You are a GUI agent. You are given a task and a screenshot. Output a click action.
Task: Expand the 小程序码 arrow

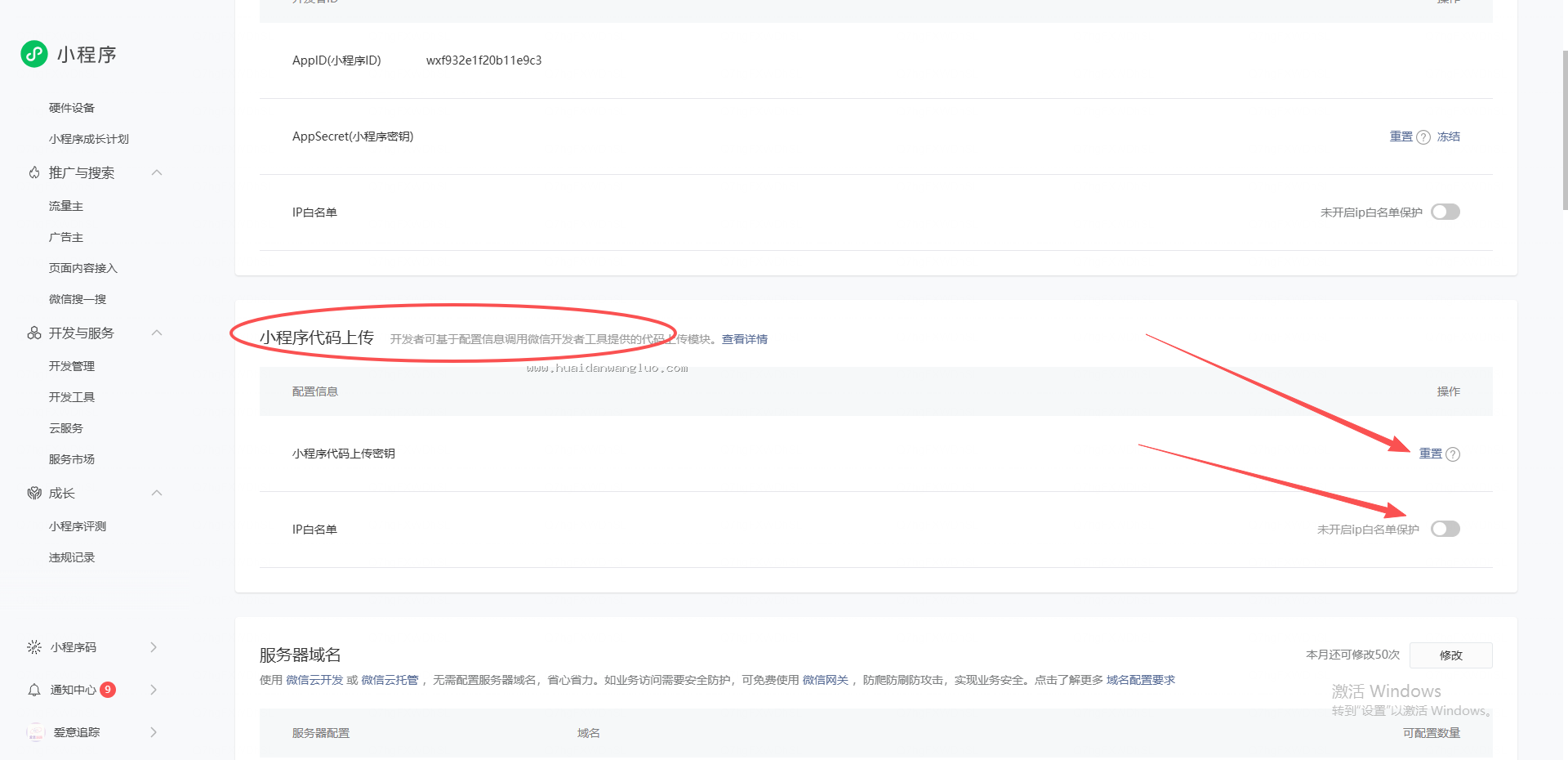click(154, 647)
